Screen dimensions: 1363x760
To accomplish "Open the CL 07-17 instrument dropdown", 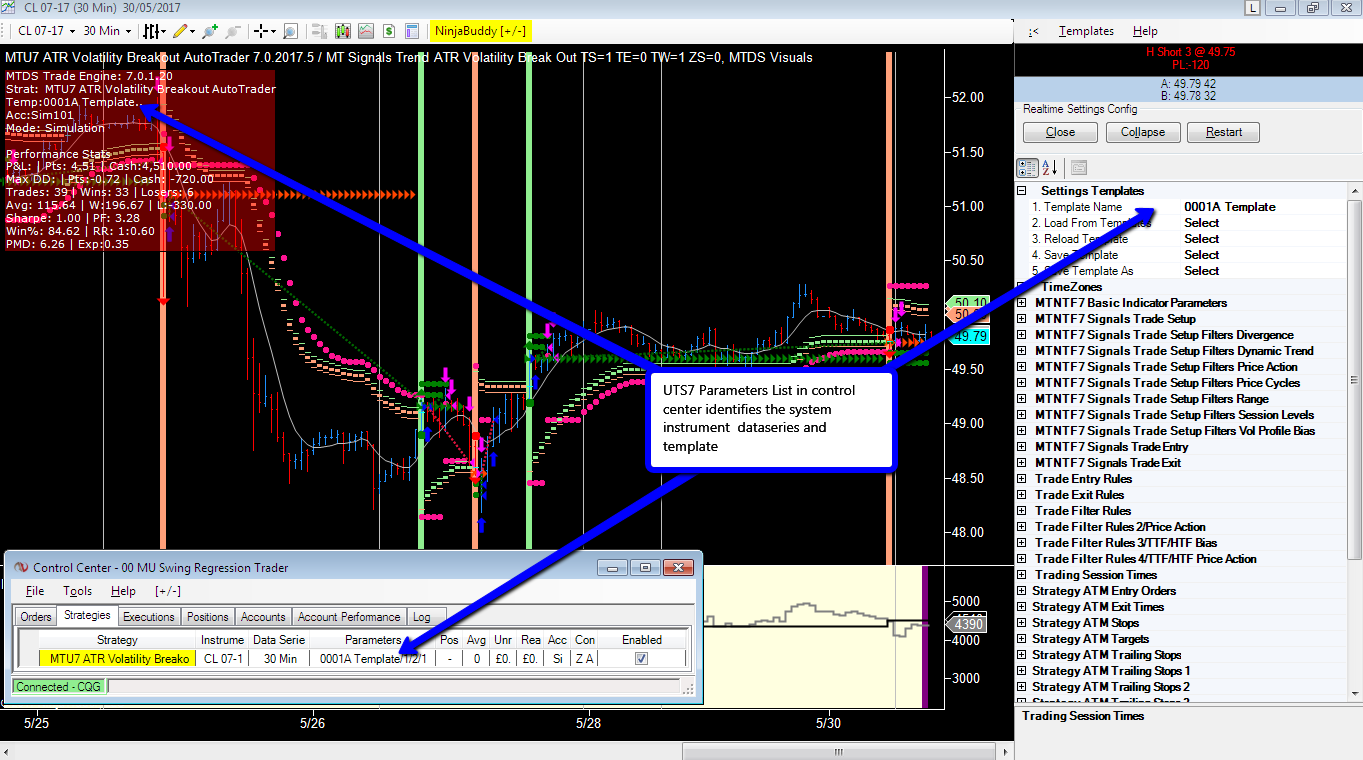I will click(x=45, y=31).
